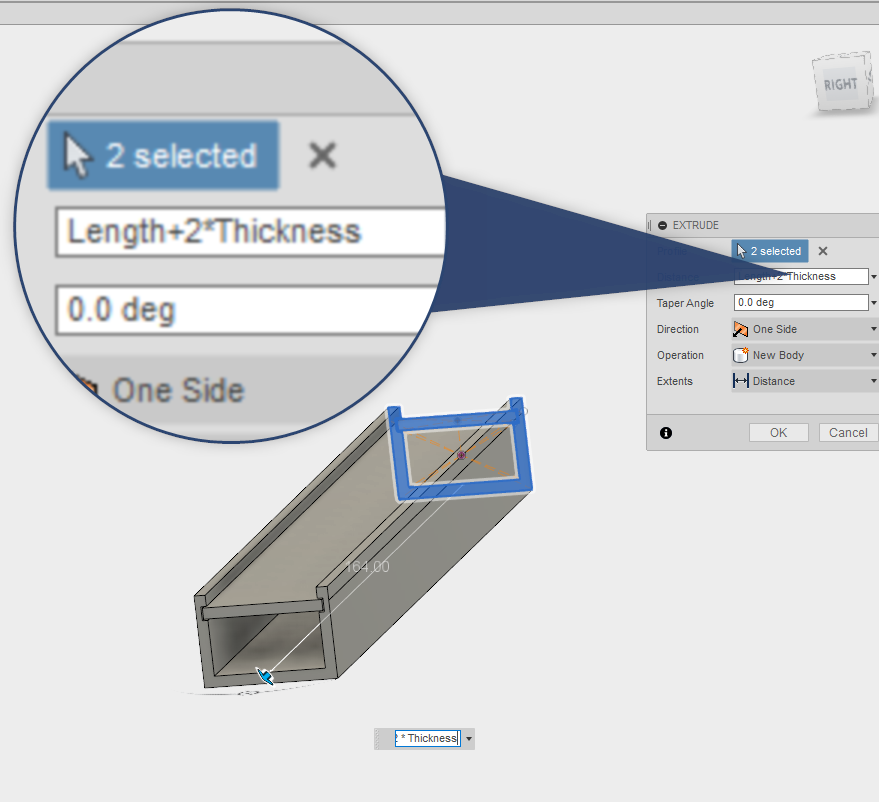Viewport: 879px width, 802px height.
Task: Collapse the EXTRUDE dialog with minus icon
Action: tap(662, 226)
